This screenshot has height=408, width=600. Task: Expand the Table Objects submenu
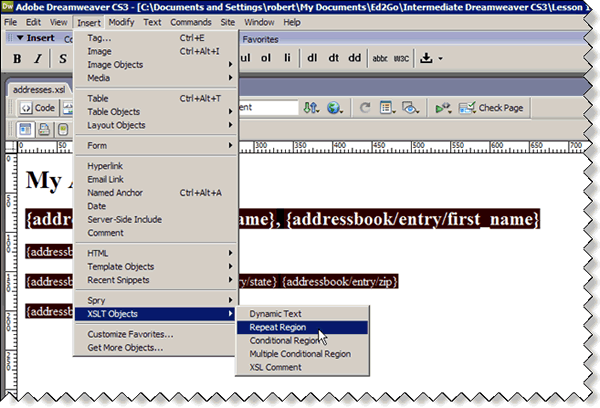click(155, 112)
